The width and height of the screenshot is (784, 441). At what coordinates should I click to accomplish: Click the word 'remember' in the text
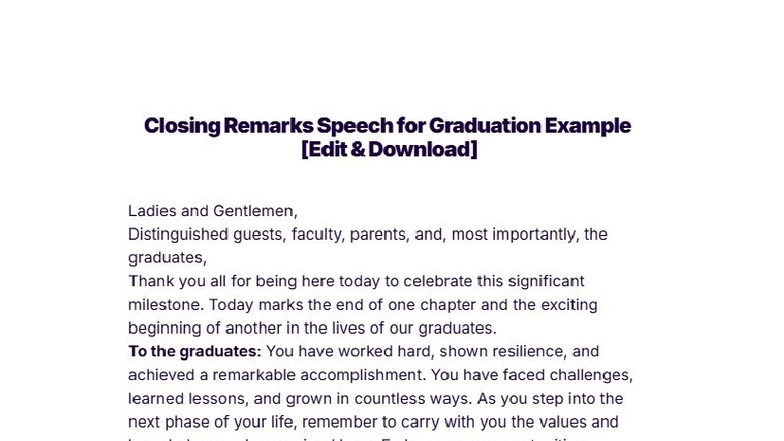pos(339,422)
